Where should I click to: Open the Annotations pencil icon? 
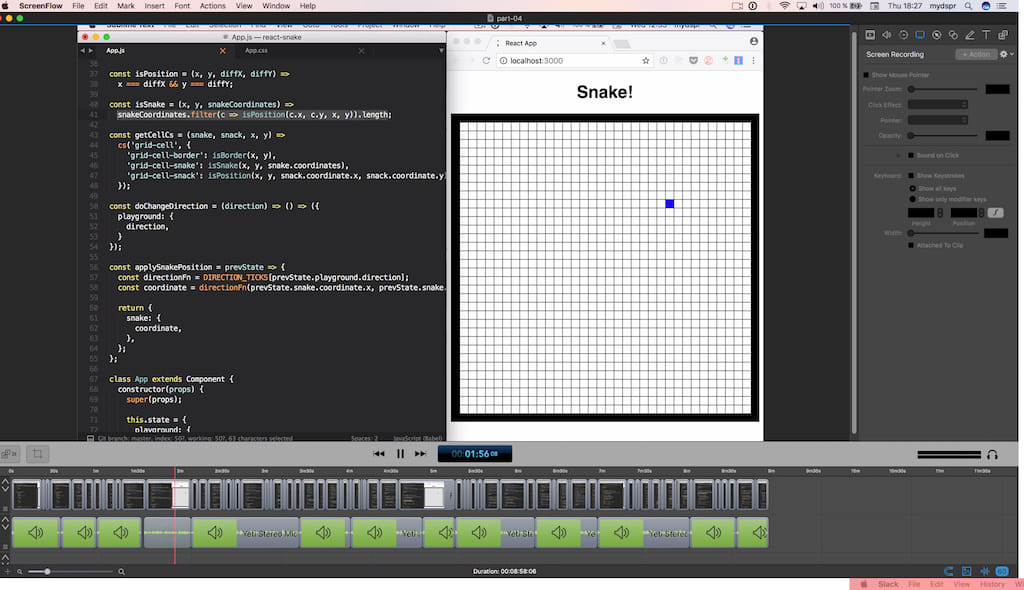point(971,34)
